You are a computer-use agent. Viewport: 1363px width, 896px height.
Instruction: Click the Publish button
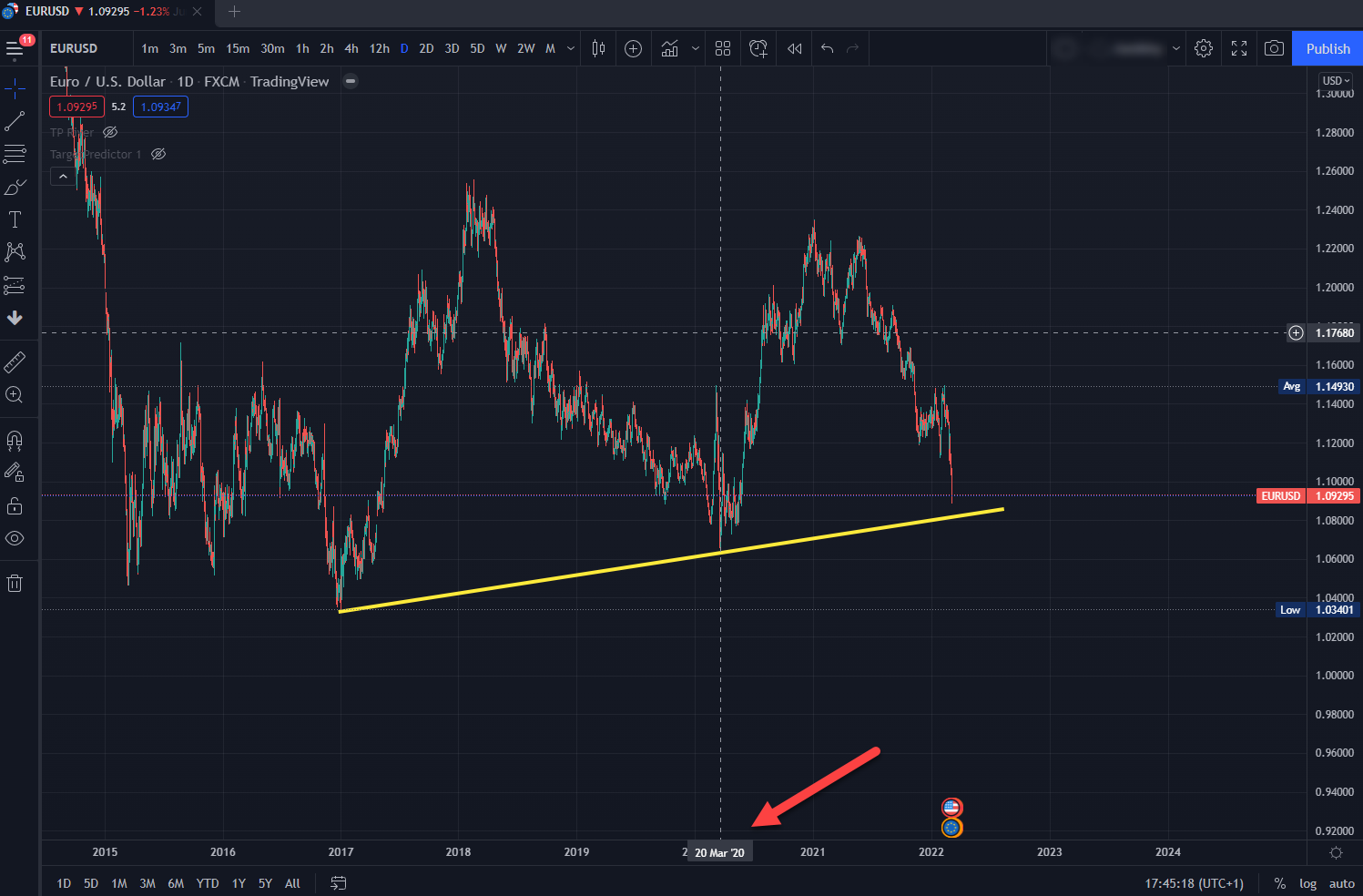coord(1327,48)
